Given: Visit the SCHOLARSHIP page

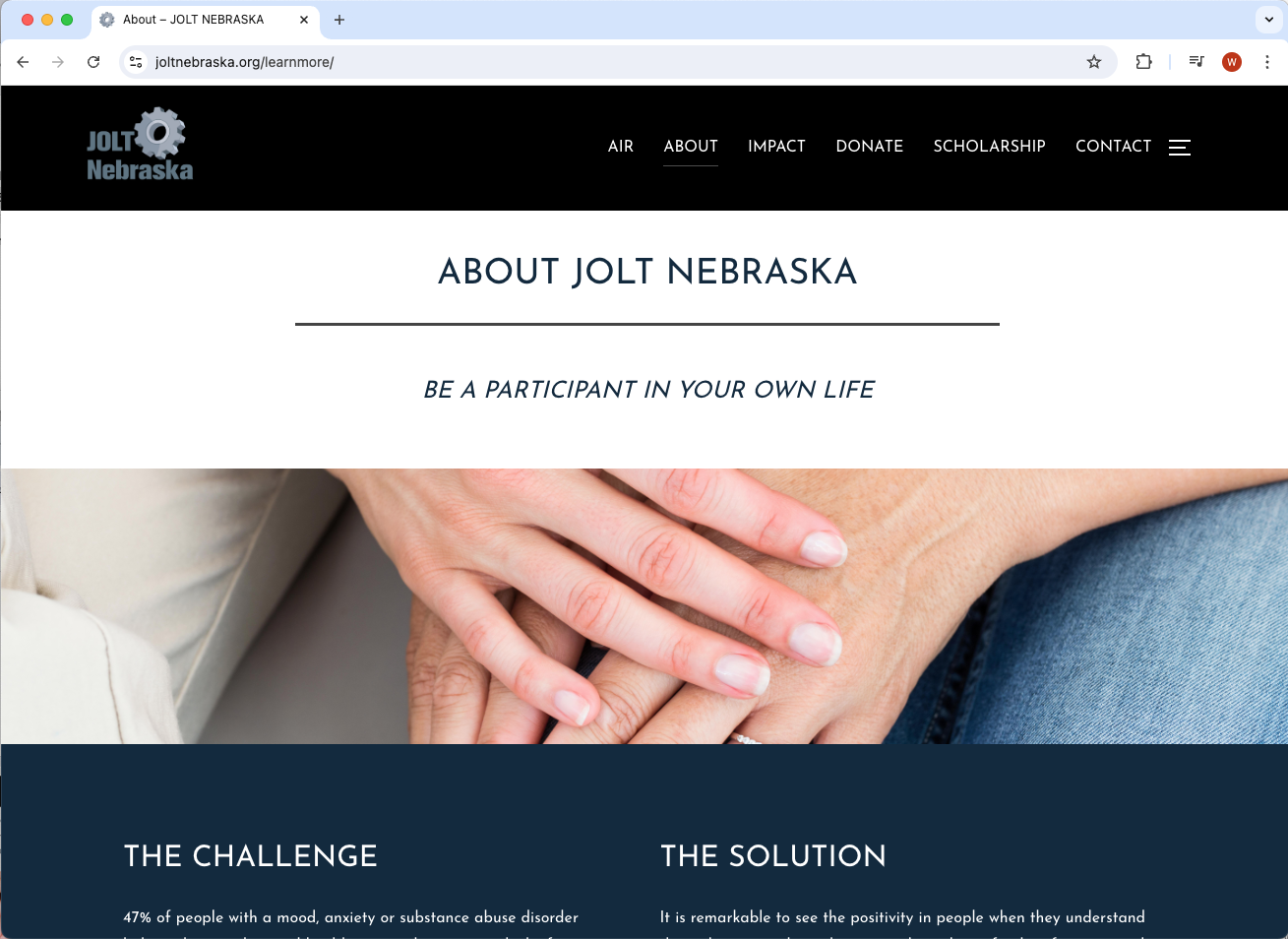Looking at the screenshot, I should click(990, 146).
